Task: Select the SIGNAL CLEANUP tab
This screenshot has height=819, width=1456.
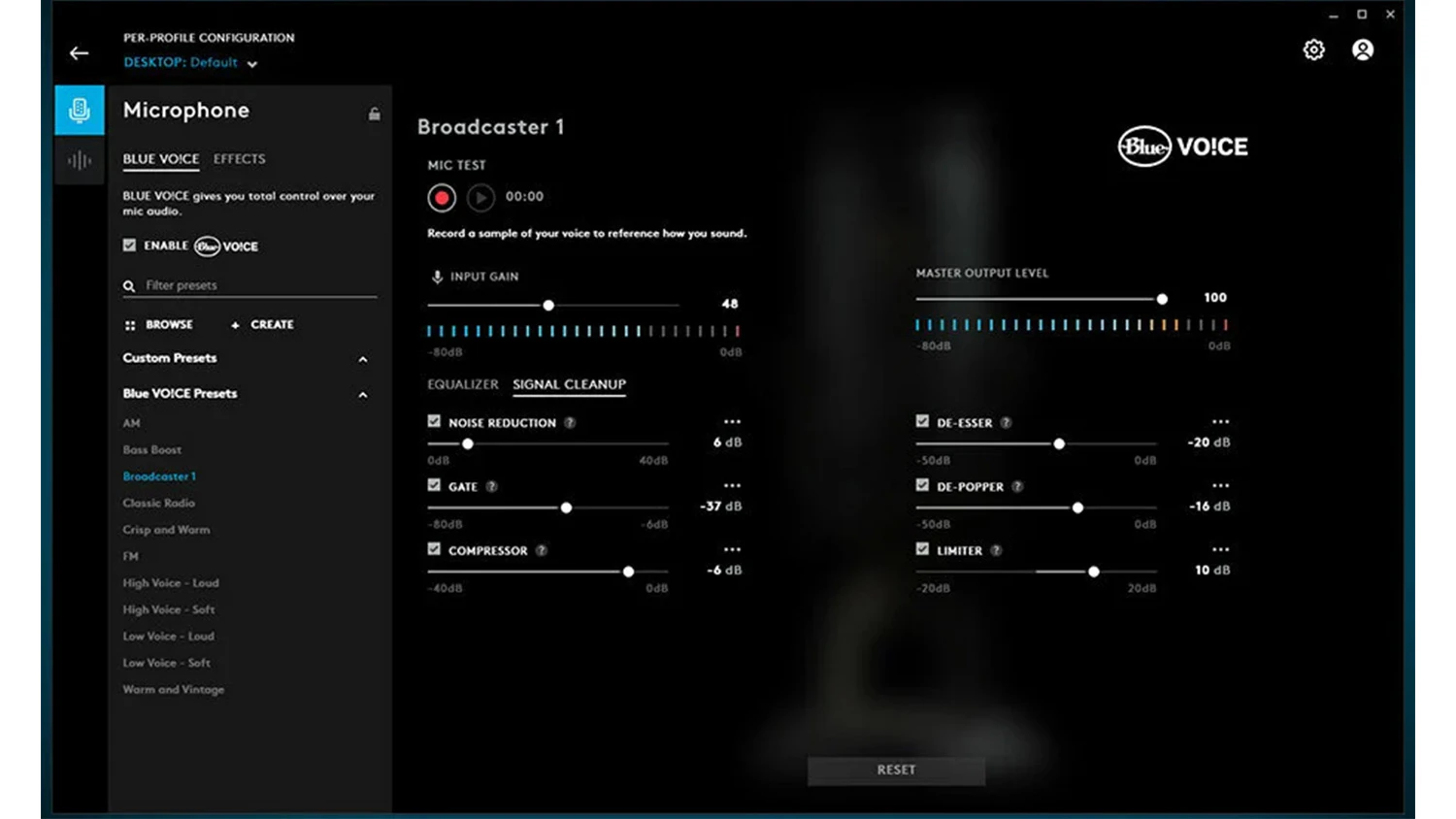Action: [569, 384]
